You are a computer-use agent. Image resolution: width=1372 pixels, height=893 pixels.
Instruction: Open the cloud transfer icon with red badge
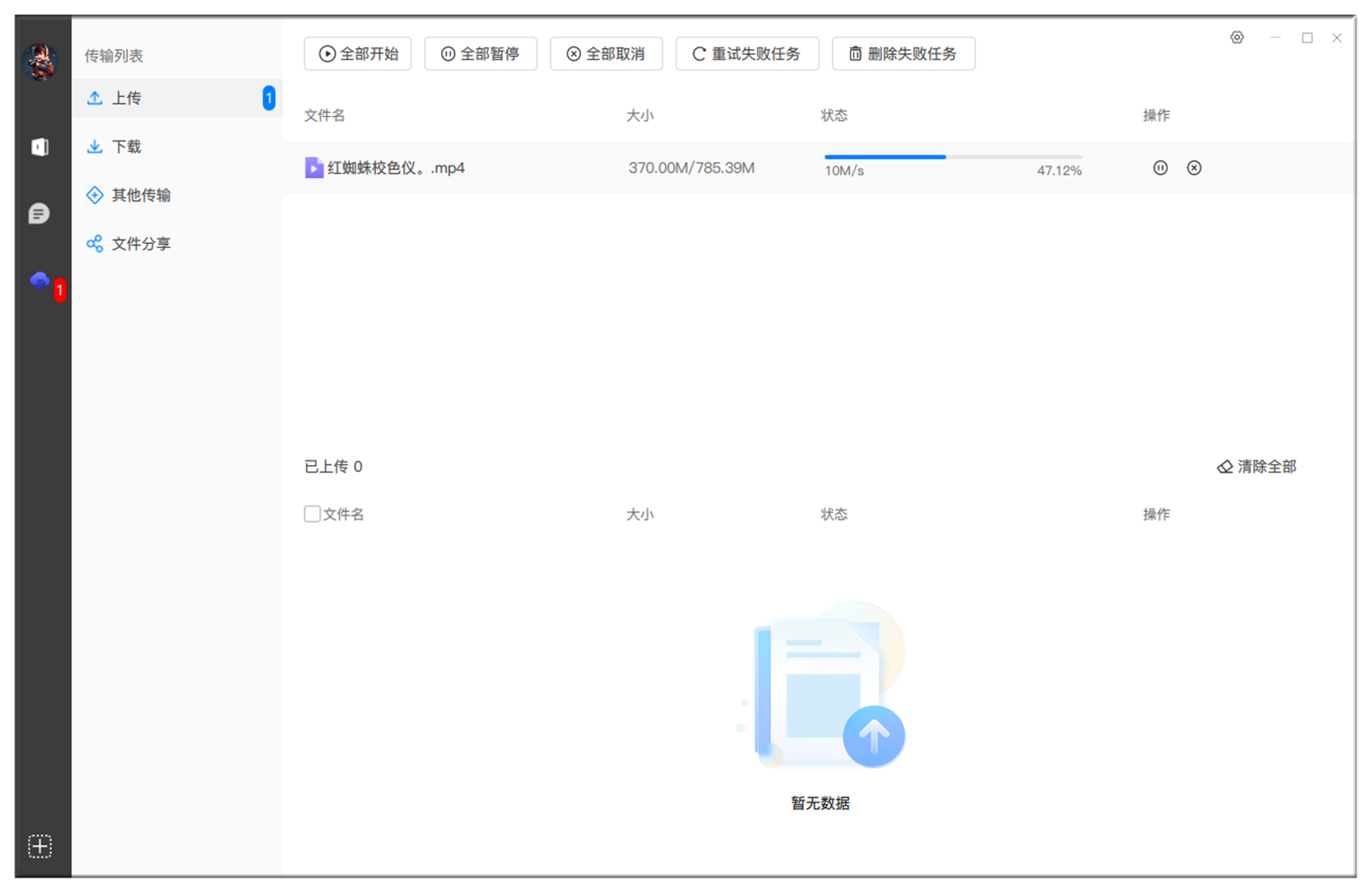(x=40, y=280)
